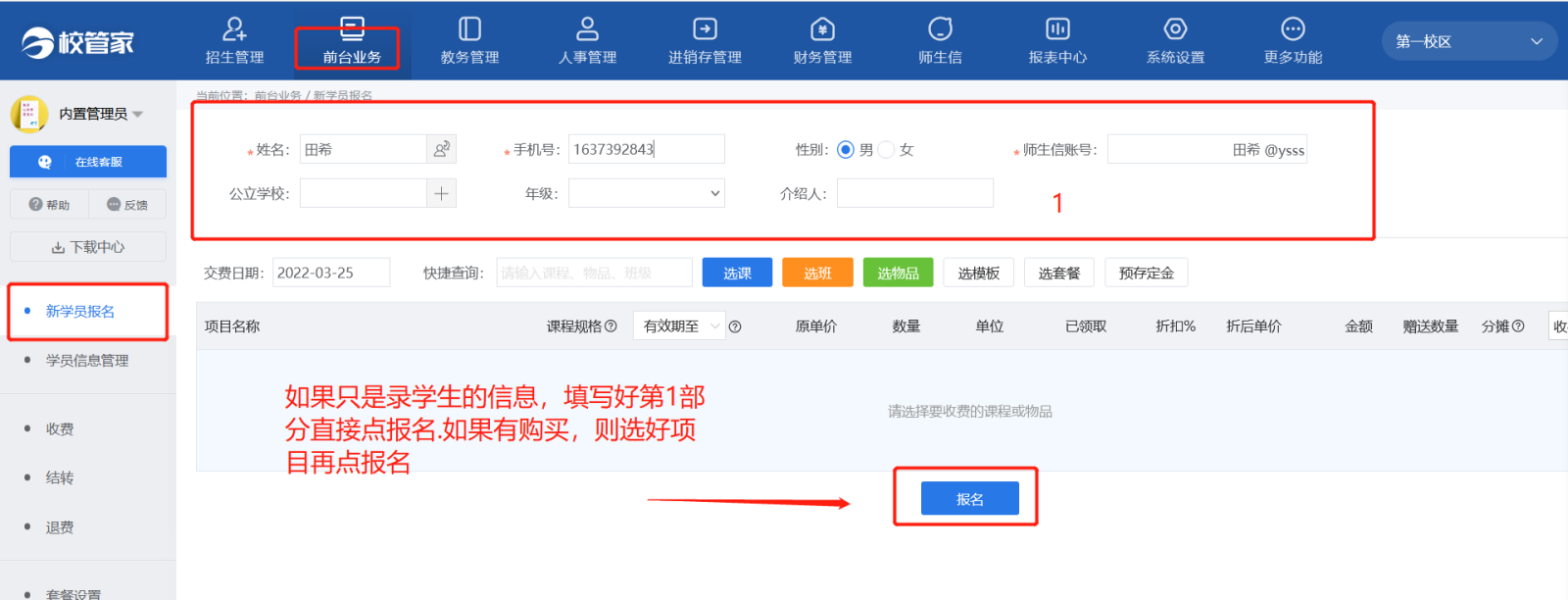Screen dimensions: 1568x600
Task: Open 师生信 module icon
Action: pyautogui.click(x=940, y=29)
